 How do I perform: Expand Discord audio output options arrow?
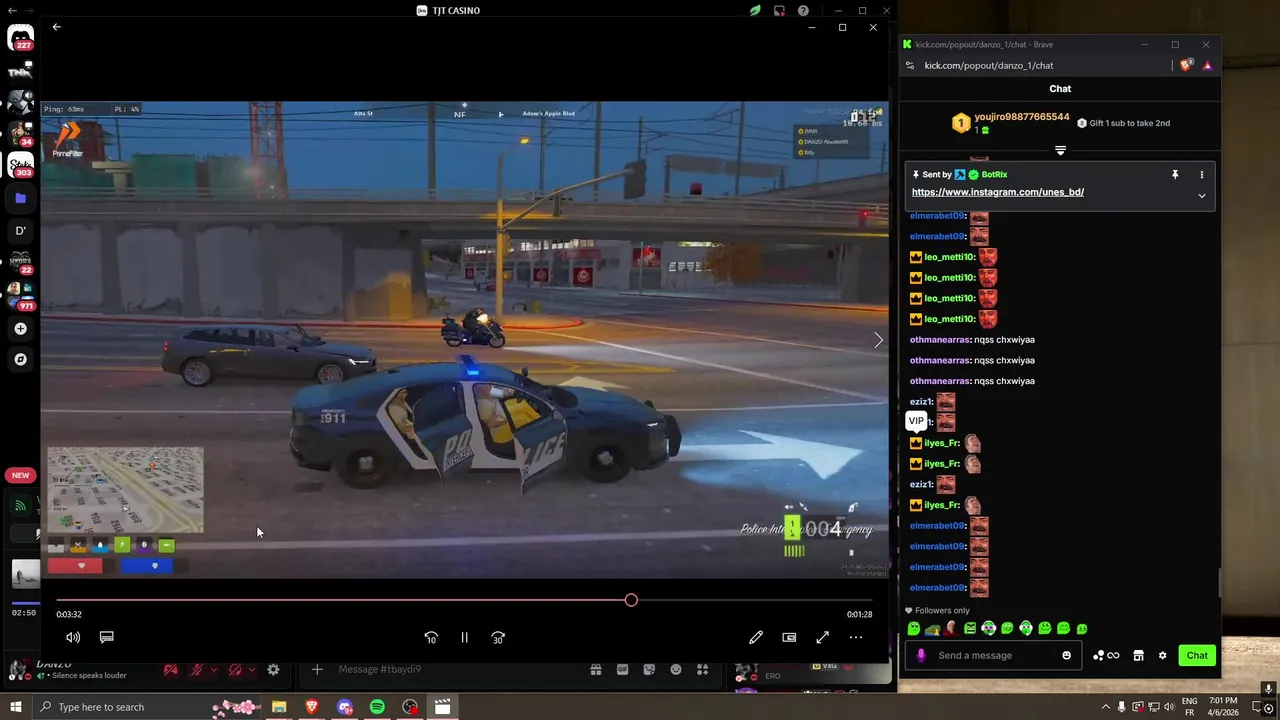click(252, 670)
